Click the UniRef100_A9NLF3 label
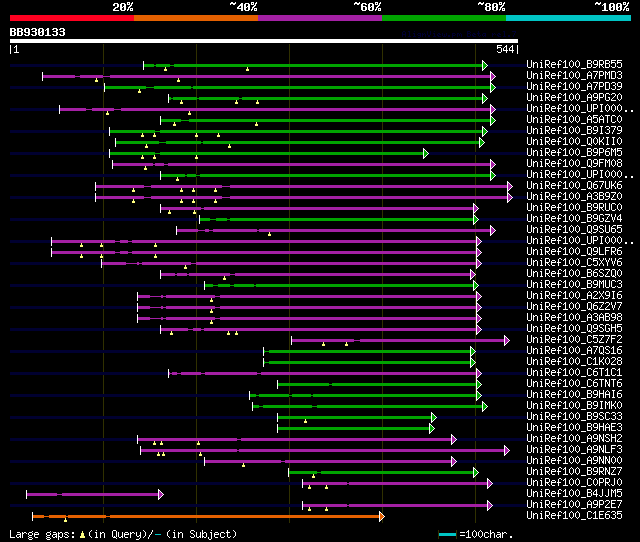Screen dimensions: 640x542 (574, 450)
